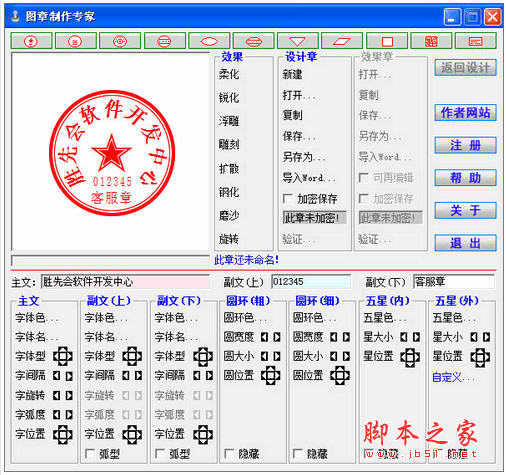
Task: Open 五星(内) 五星色 color picker
Action: click(x=385, y=318)
